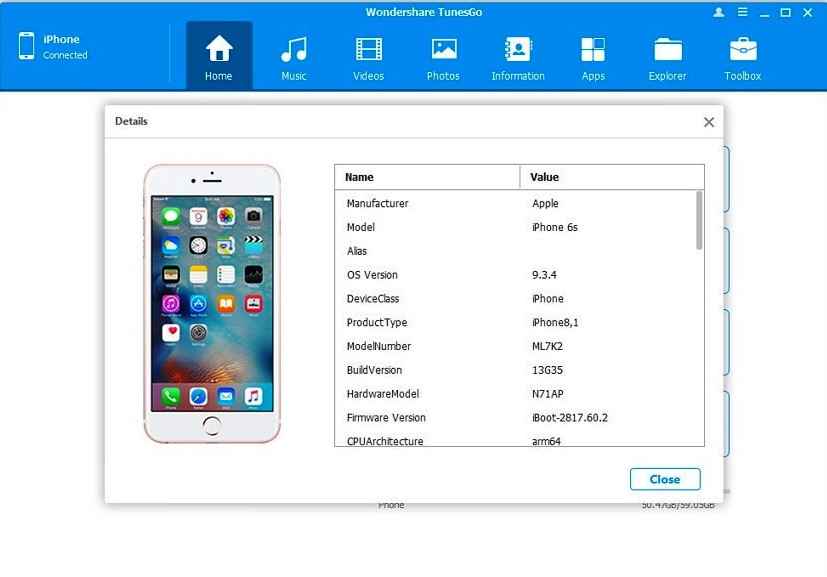This screenshot has width=827, height=577.
Task: Click the value Apple
Action: pos(545,204)
